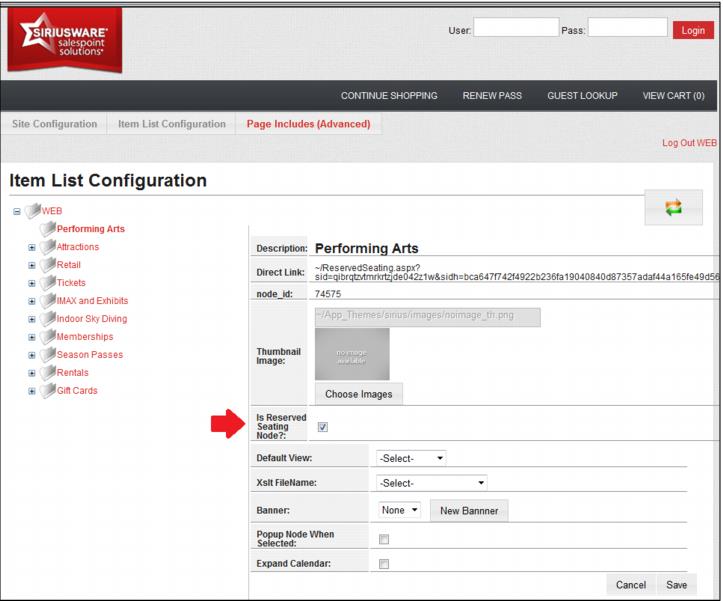Click the WEB root folder icon
Screen dimensions: 723x601
(x=30, y=211)
